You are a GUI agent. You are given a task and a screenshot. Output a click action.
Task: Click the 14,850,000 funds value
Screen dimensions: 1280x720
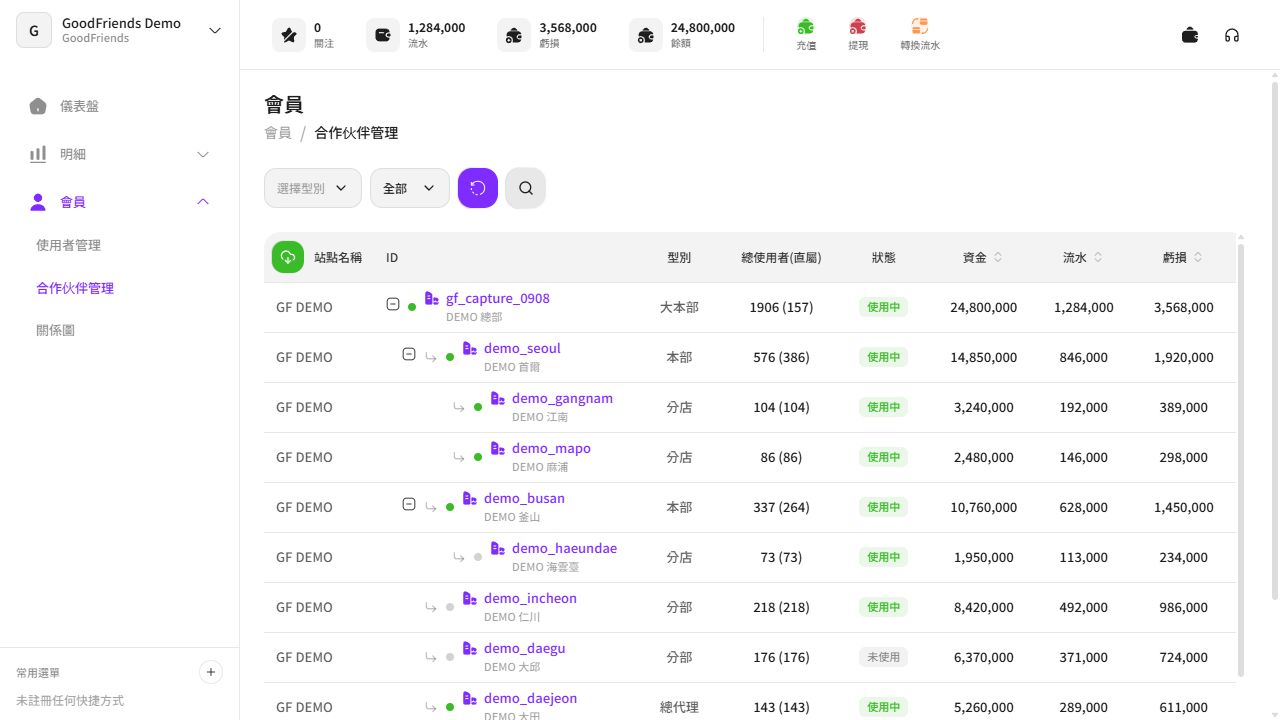[983, 357]
